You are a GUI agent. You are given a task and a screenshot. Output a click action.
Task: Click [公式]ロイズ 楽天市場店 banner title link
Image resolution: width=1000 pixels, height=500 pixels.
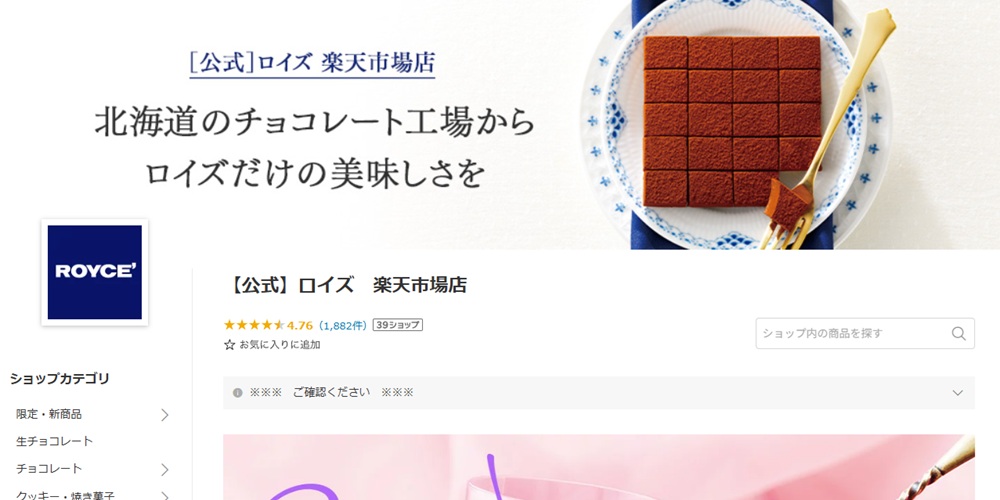(312, 64)
